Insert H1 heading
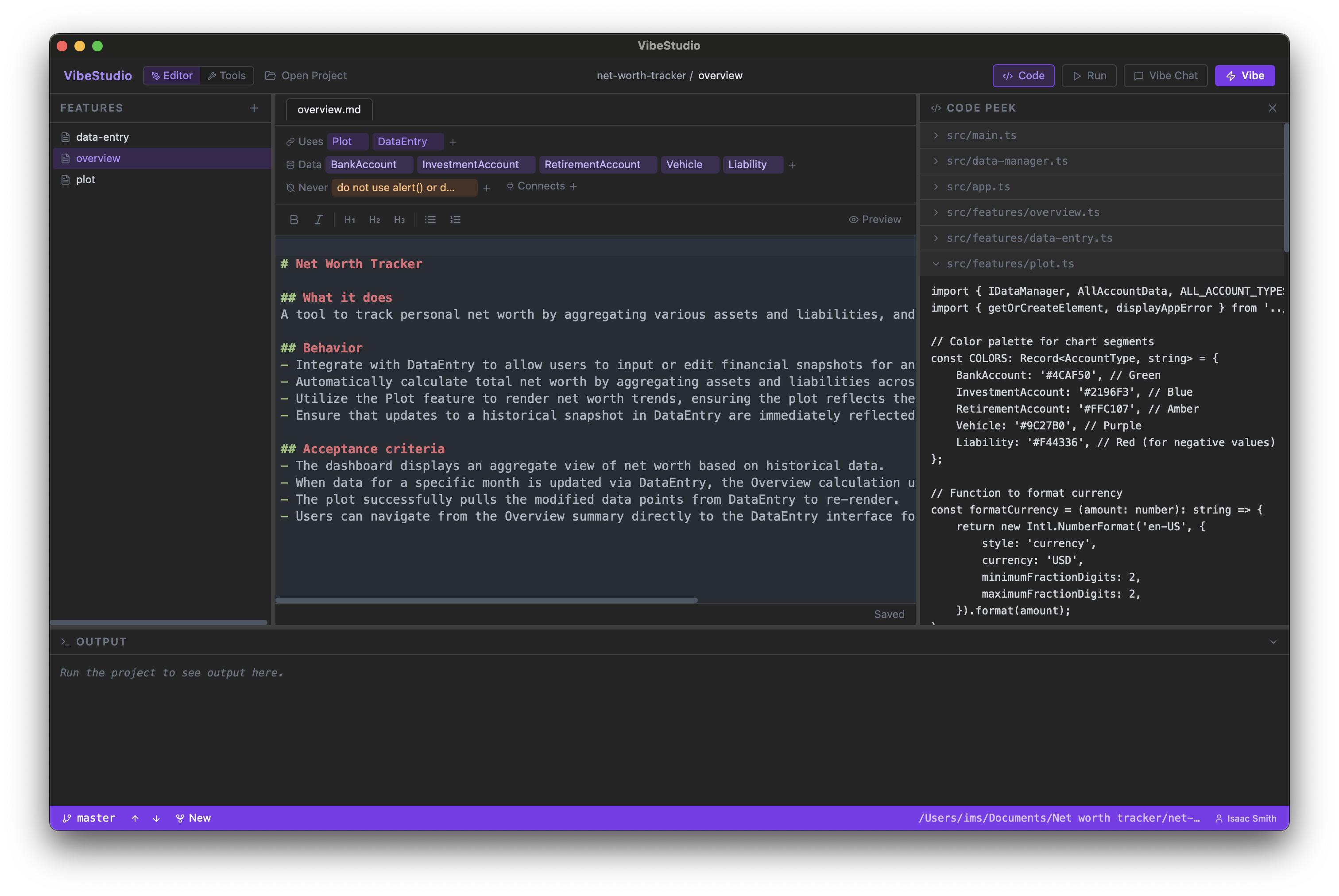The width and height of the screenshot is (1339, 896). coord(350,220)
